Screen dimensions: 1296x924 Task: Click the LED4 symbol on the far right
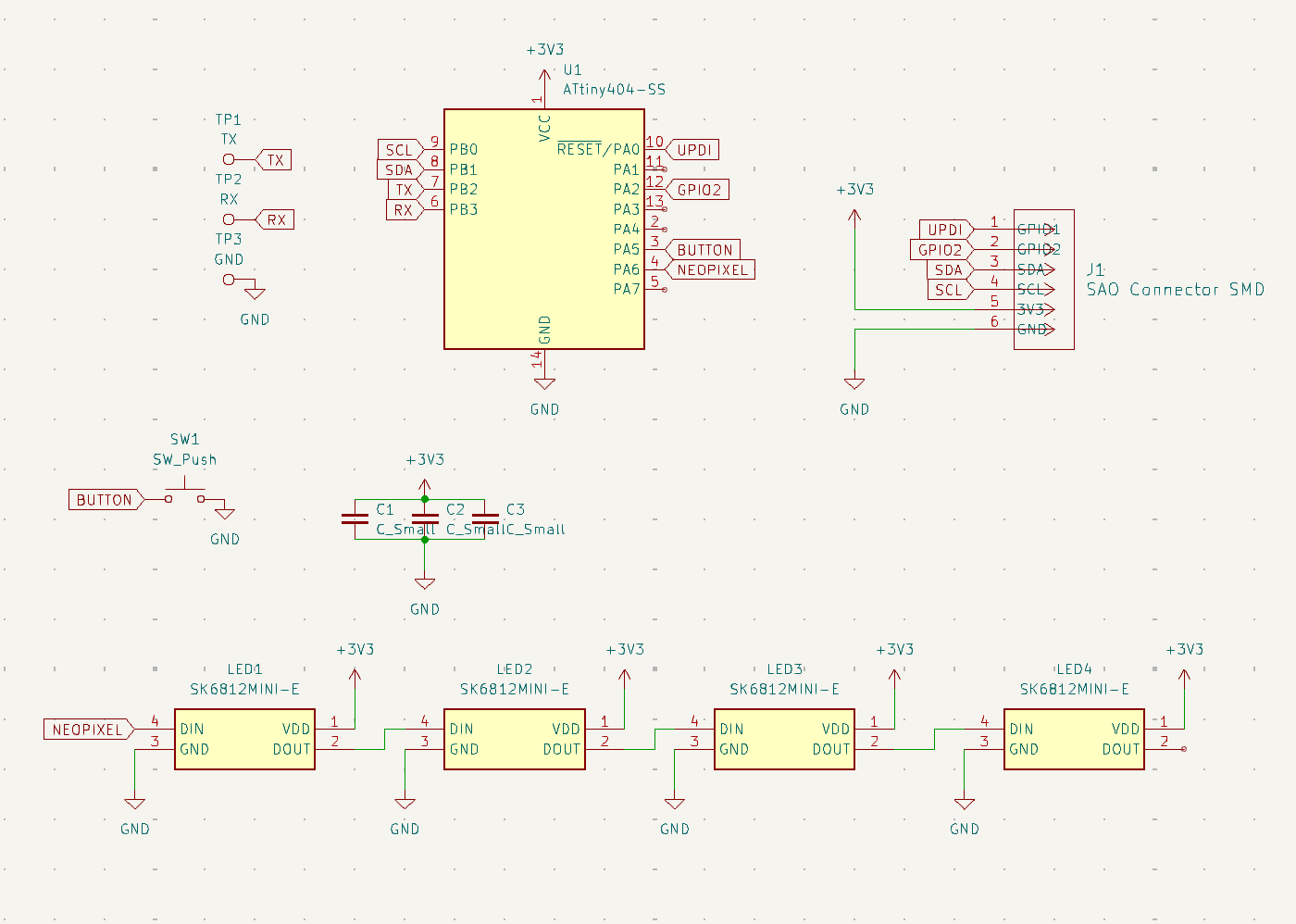(x=1074, y=739)
